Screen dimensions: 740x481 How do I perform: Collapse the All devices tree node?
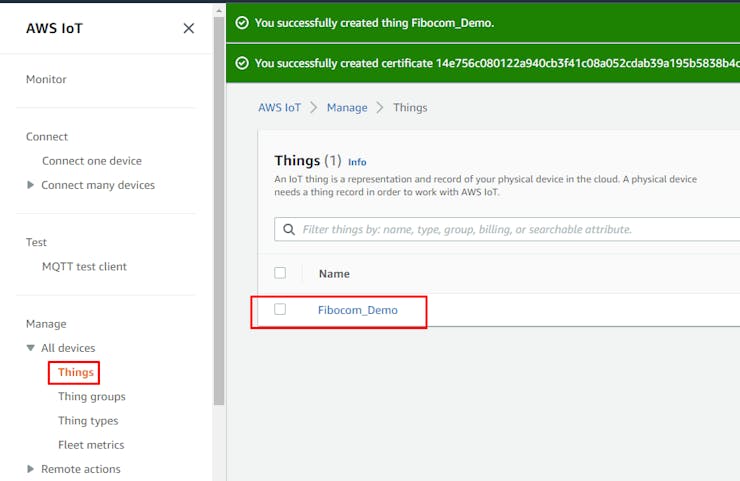tap(31, 348)
